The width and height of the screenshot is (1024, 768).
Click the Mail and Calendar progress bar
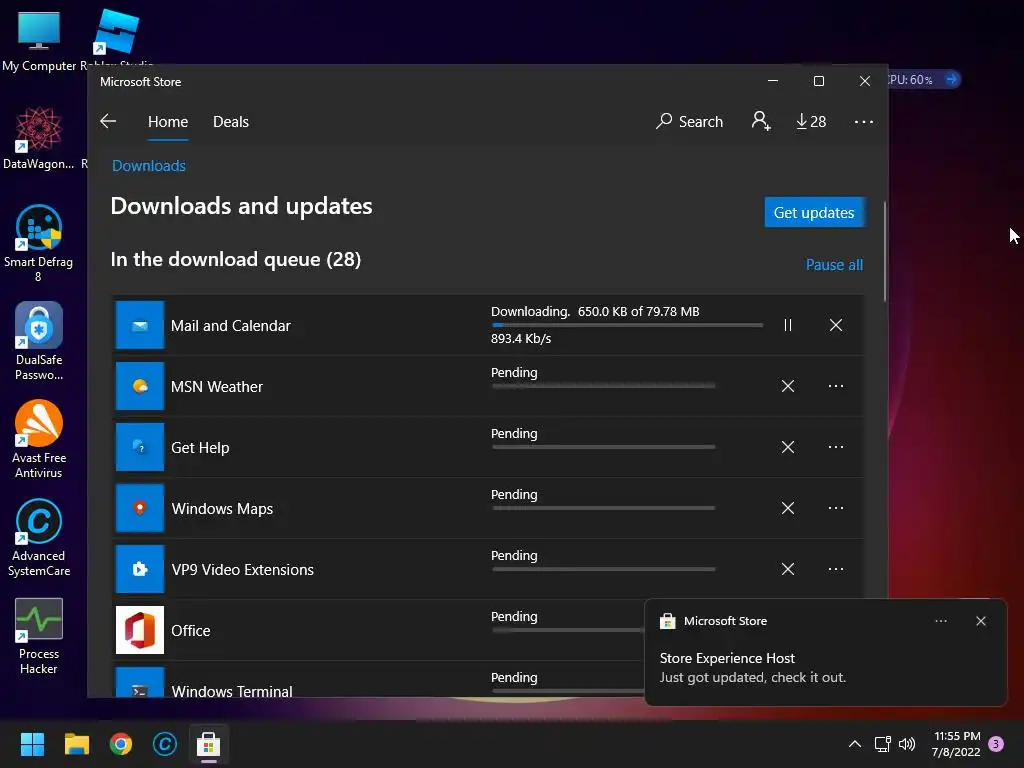pyautogui.click(x=627, y=325)
